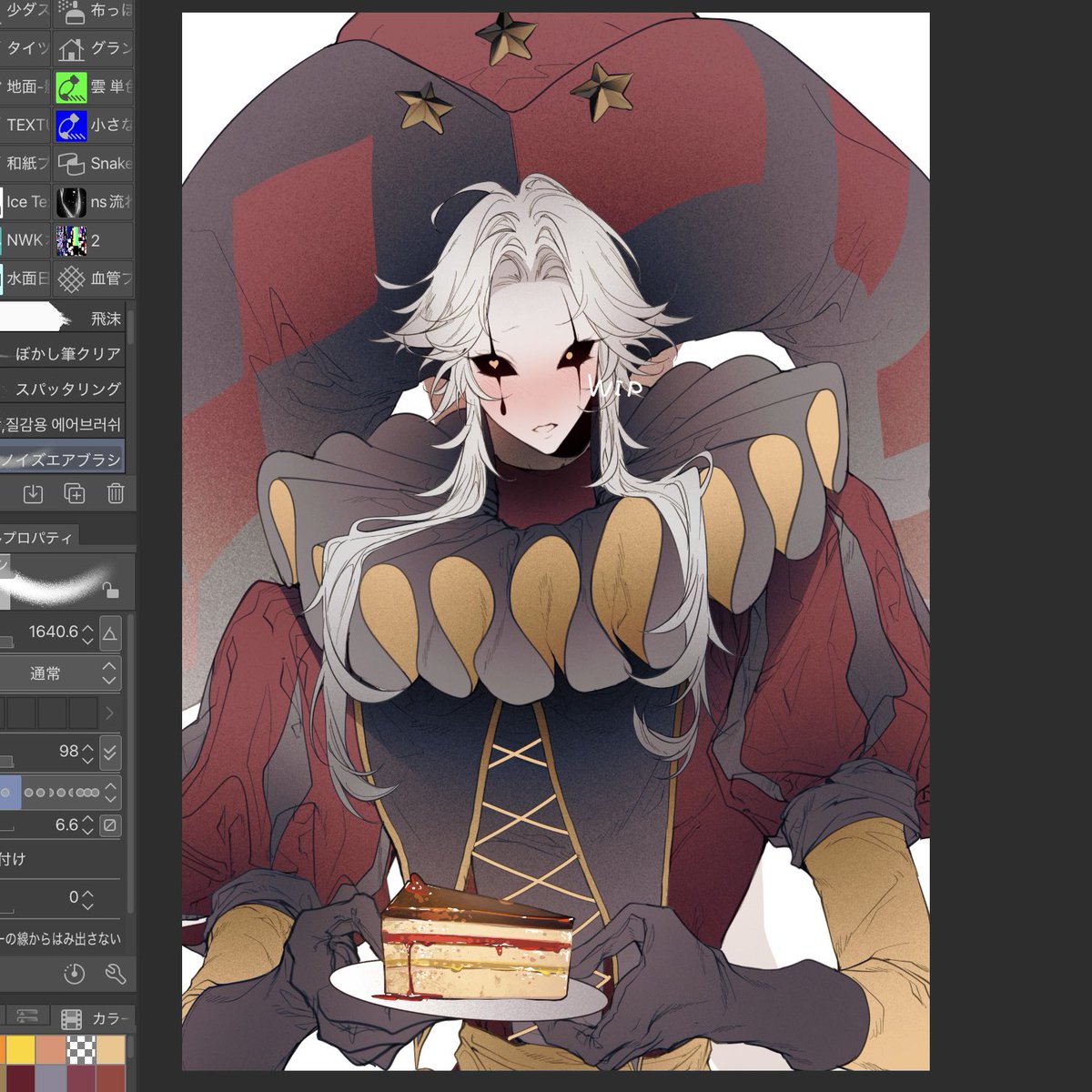Open the anti-aliasing level selector arrows
The width and height of the screenshot is (1092, 1092).
coord(110,793)
